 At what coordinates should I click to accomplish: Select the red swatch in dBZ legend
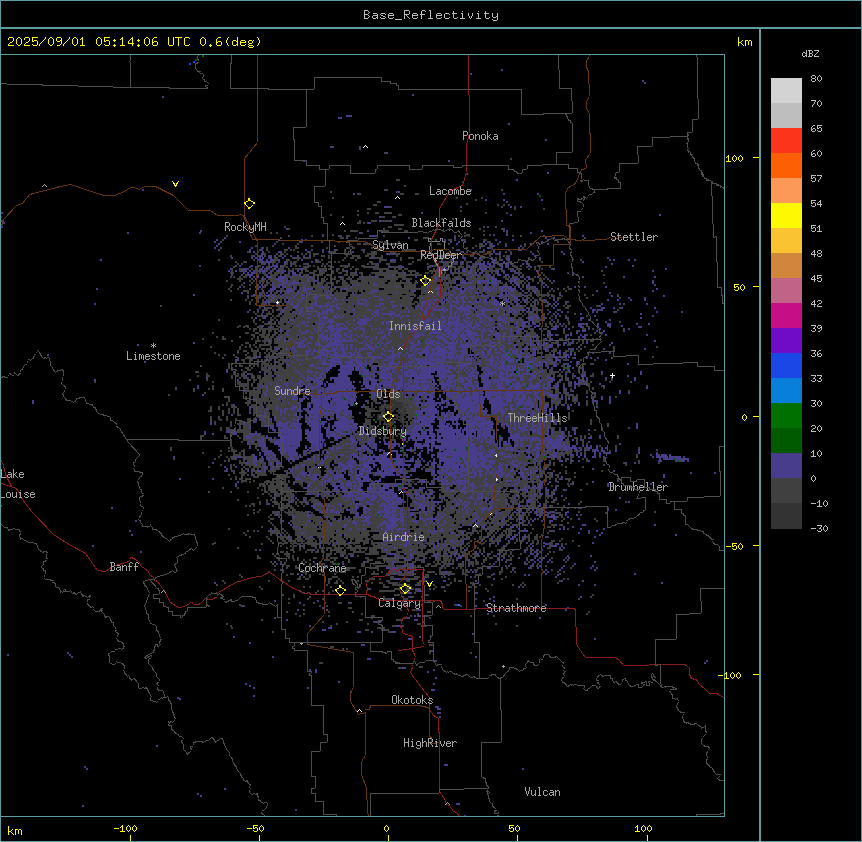click(786, 141)
